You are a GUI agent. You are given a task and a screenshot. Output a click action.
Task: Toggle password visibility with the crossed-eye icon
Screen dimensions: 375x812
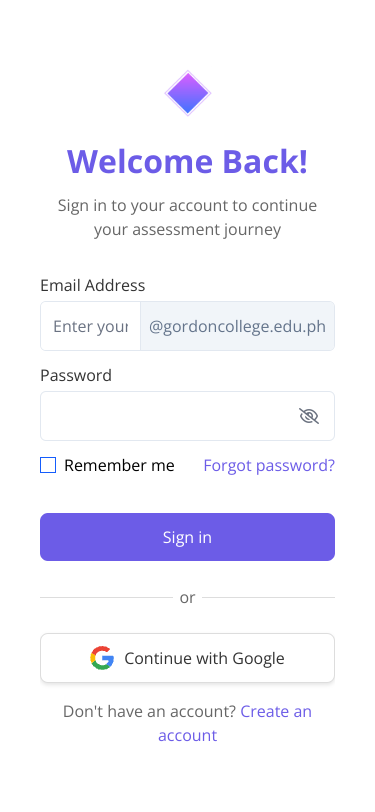click(x=309, y=416)
